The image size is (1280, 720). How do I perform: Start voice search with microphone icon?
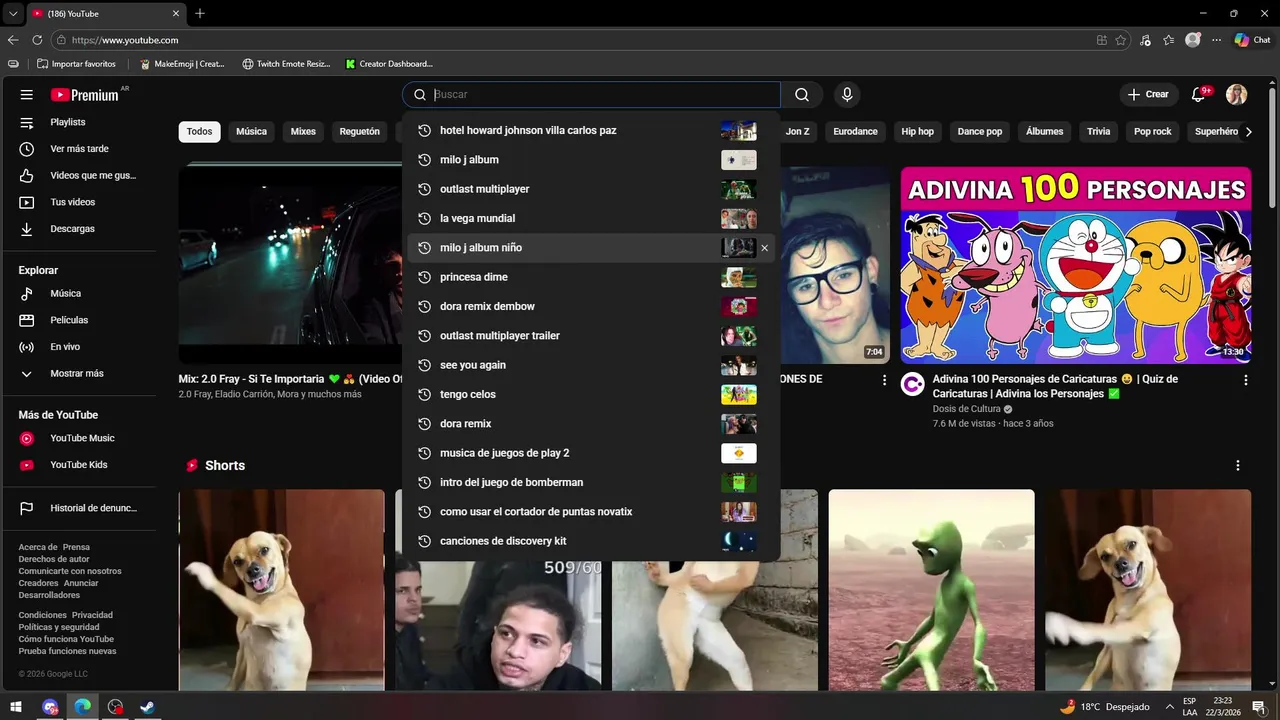coord(847,95)
